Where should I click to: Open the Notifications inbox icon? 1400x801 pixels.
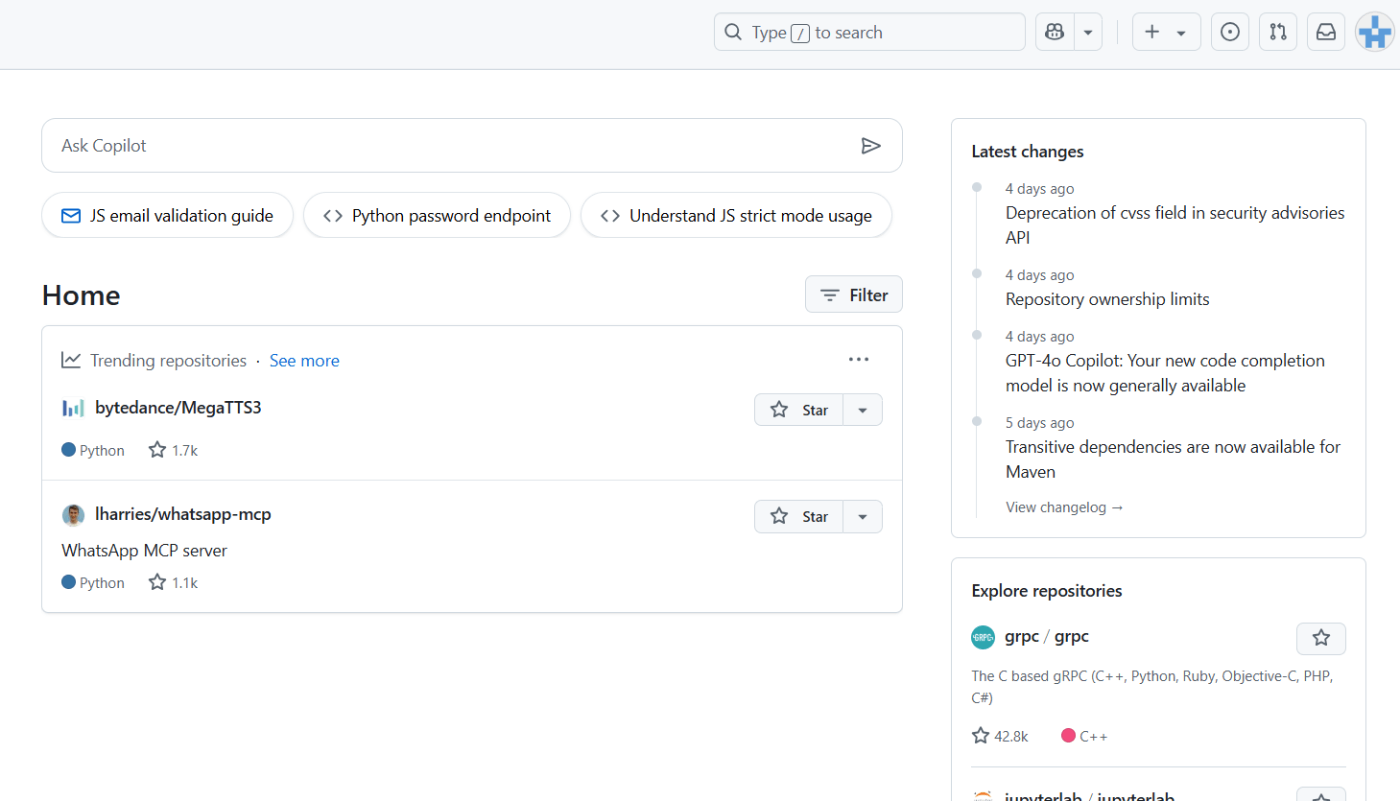tap(1326, 32)
